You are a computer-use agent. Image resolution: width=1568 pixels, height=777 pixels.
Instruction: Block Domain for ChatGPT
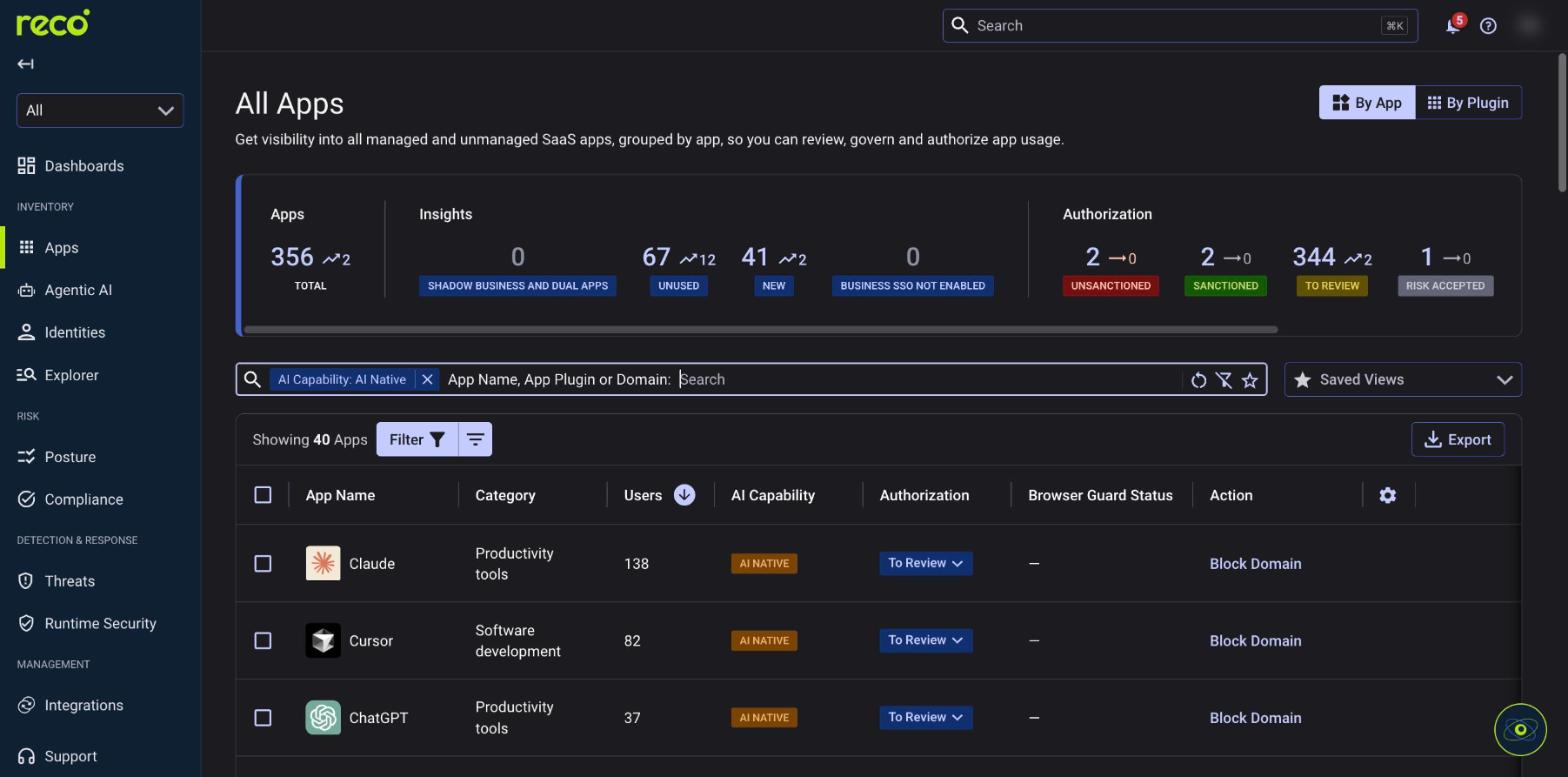coord(1255,718)
